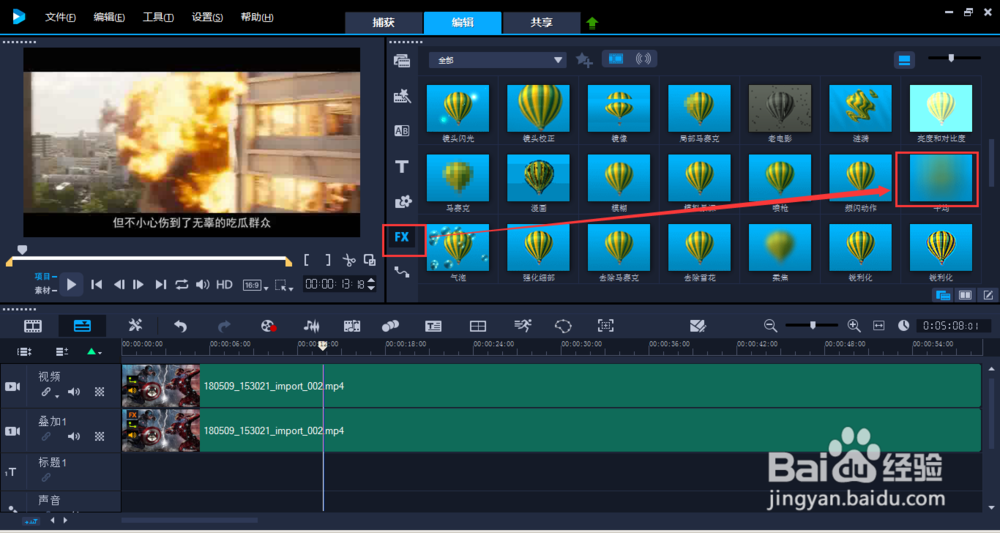Open the title (T) library
Viewport: 1000px width, 533px height.
coord(402,167)
